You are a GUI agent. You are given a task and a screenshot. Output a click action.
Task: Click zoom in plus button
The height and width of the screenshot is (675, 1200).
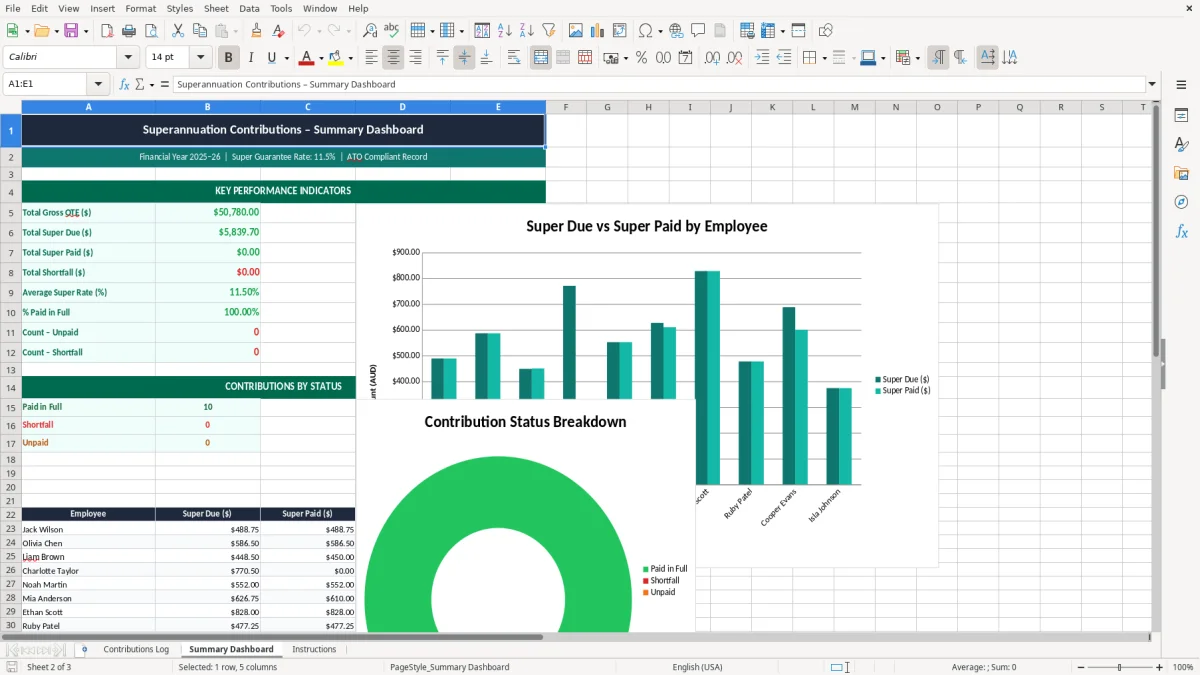tap(1160, 667)
